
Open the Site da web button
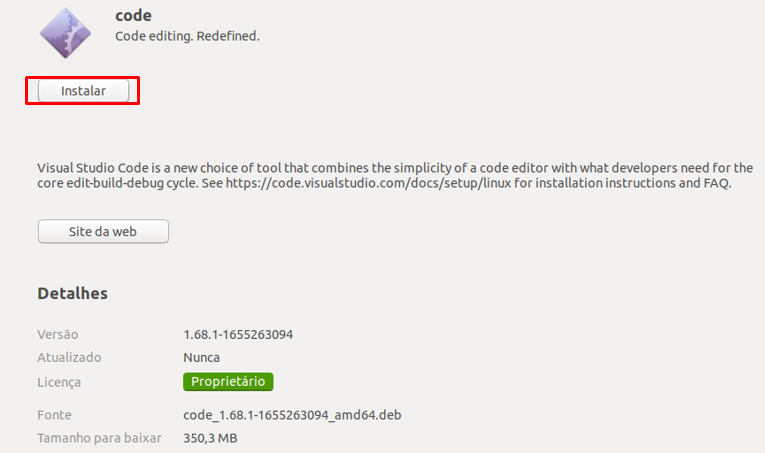[103, 231]
